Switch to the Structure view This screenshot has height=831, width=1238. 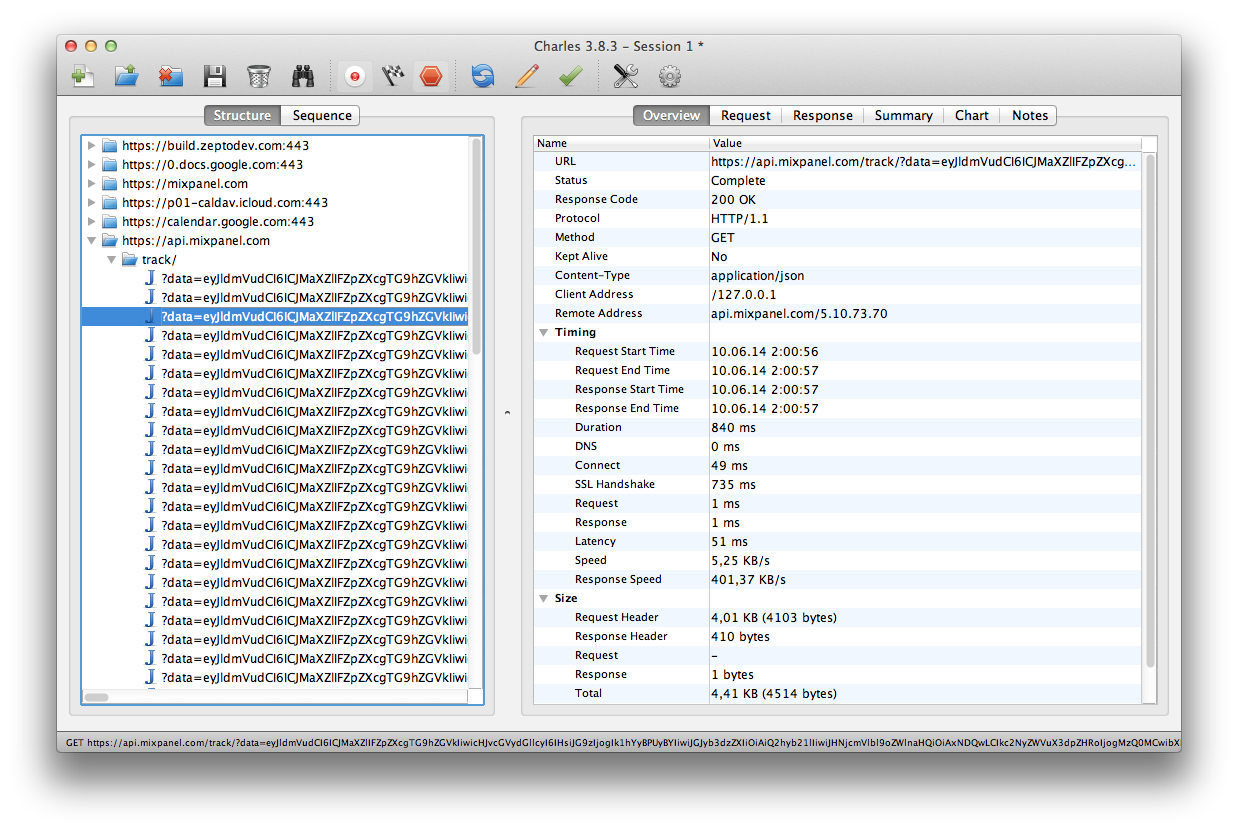(242, 115)
